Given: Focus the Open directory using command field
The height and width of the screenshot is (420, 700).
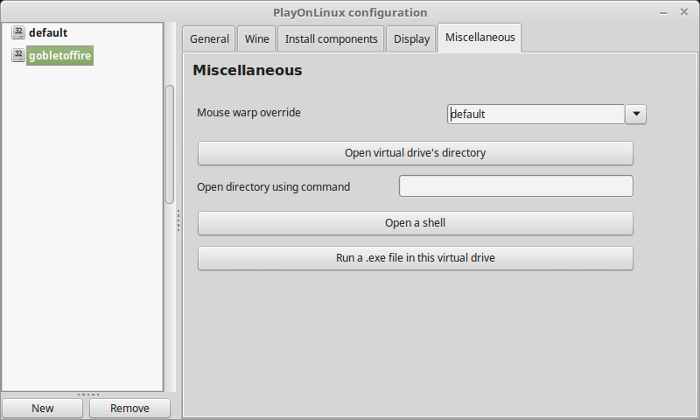Looking at the screenshot, I should coord(516,186).
